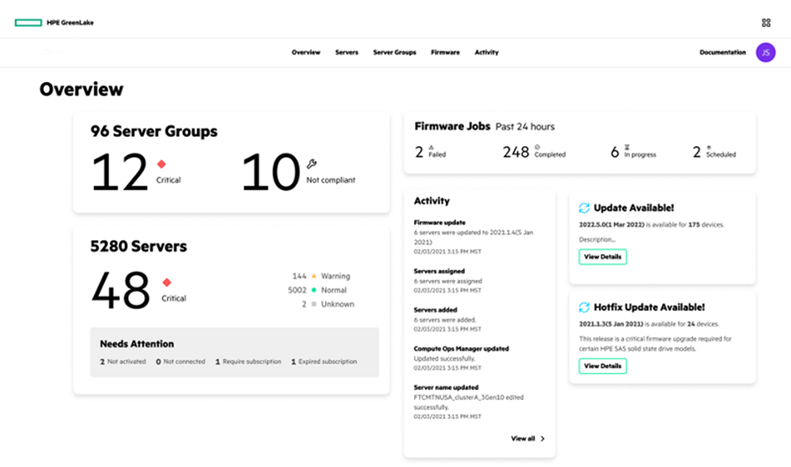The image size is (791, 467).
Task: Switch to the Firmware tab
Action: coord(445,52)
